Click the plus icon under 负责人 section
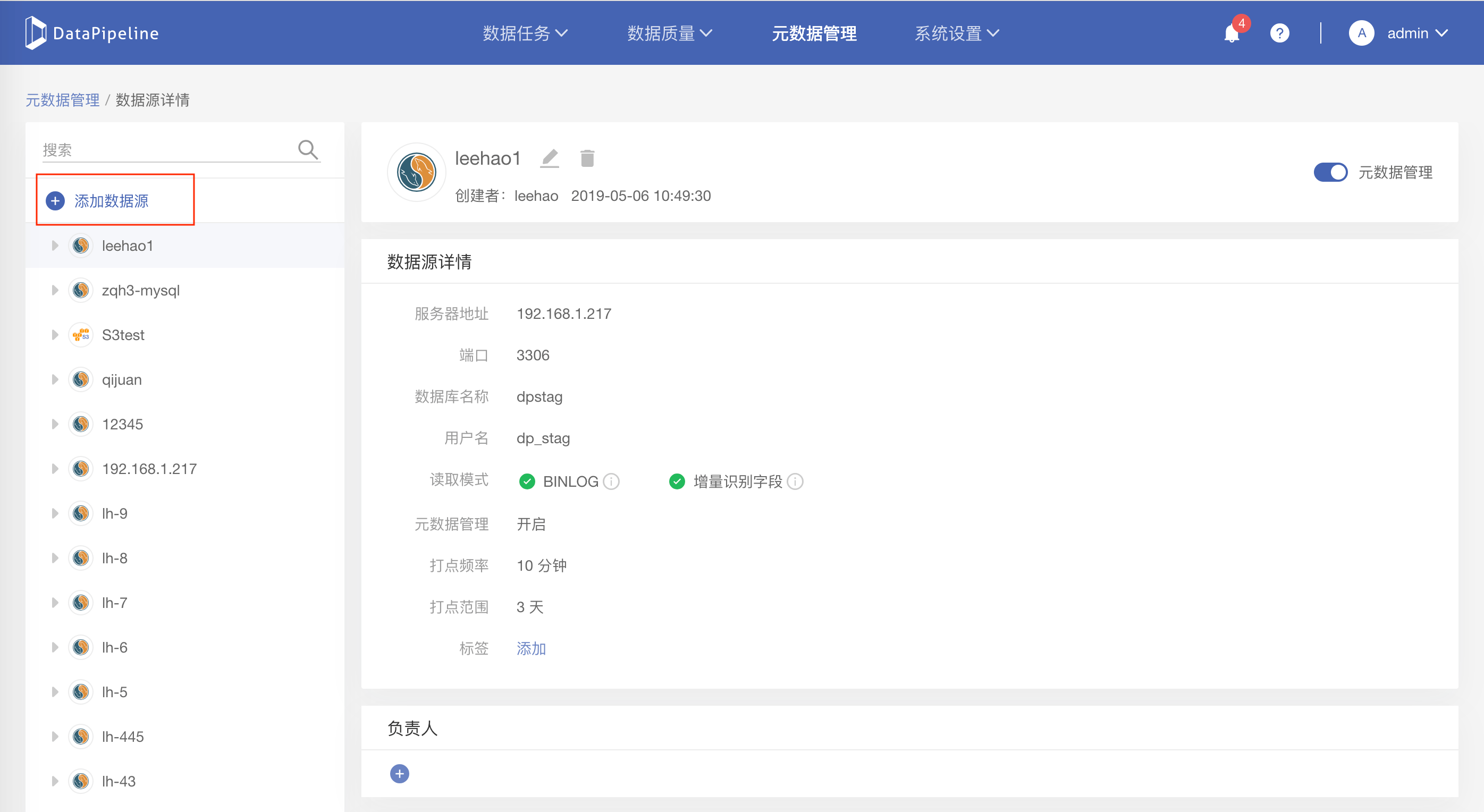This screenshot has height=812, width=1484. click(x=399, y=773)
